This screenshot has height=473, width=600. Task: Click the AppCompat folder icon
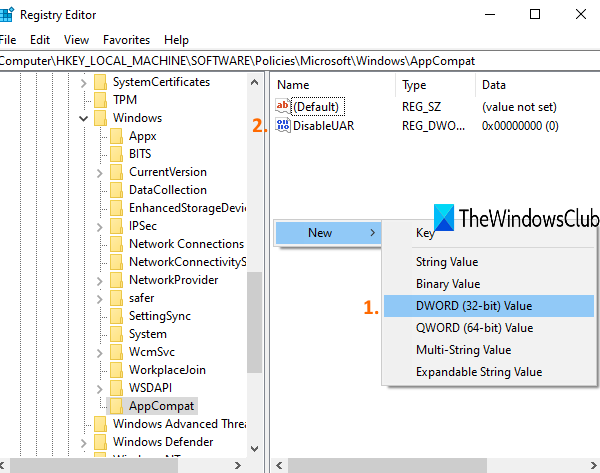(117, 406)
